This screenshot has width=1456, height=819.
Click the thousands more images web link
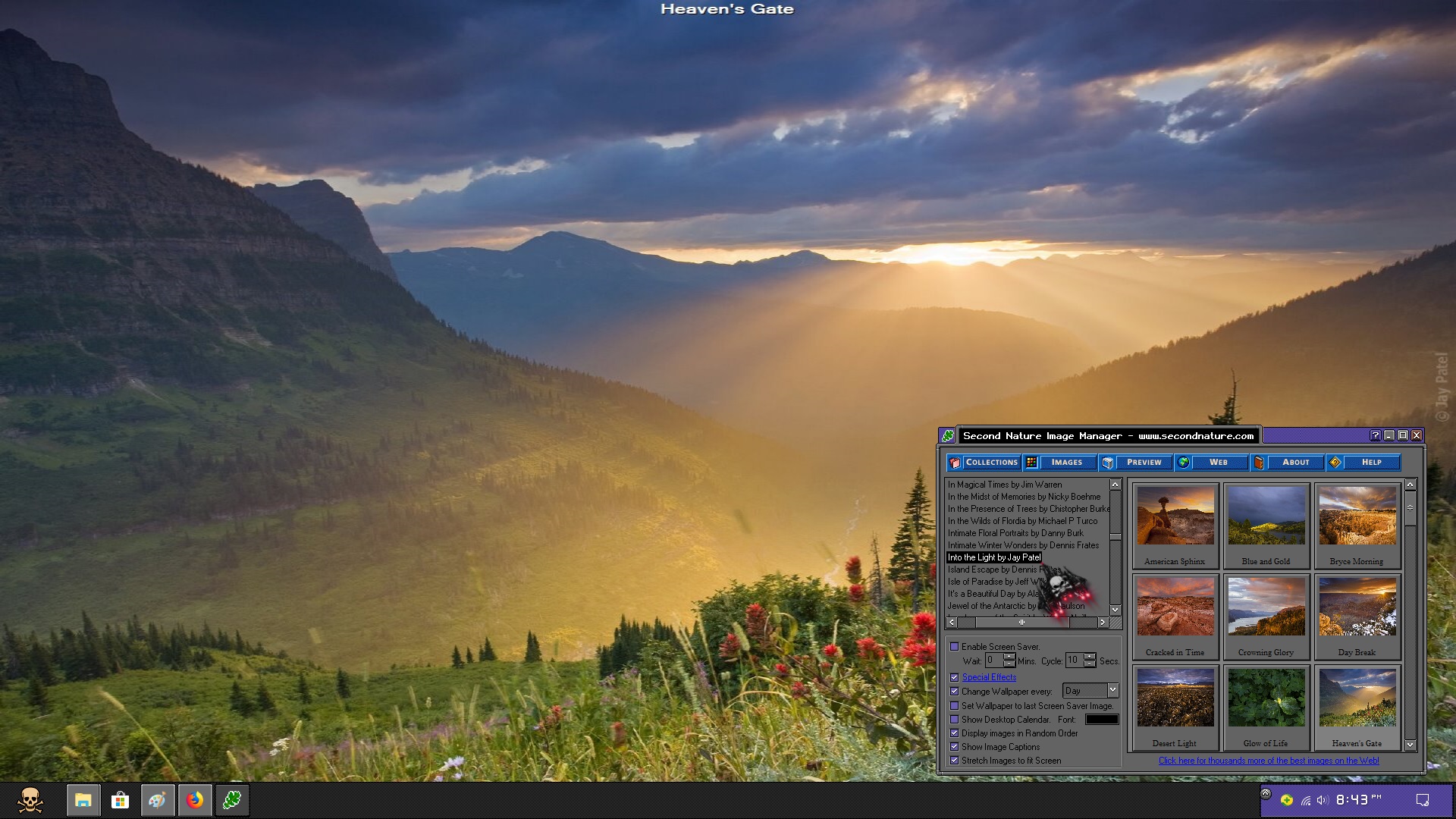coord(1269,761)
